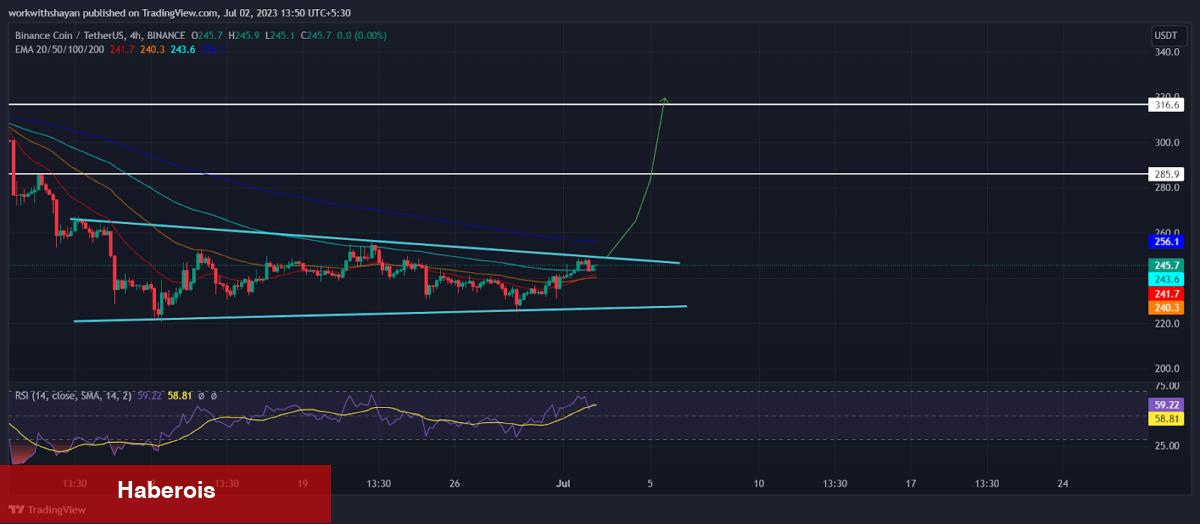This screenshot has height=524, width=1200.
Task: Click the 25.00 RSI axis label
Action: click(1166, 445)
